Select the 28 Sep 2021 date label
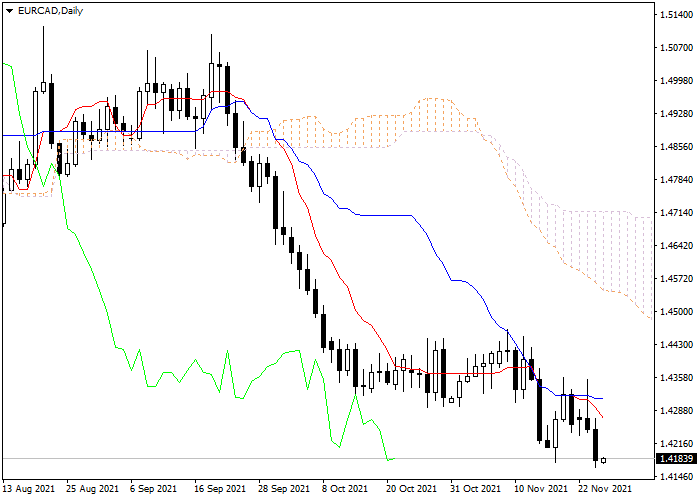700x500 pixels. (284, 489)
